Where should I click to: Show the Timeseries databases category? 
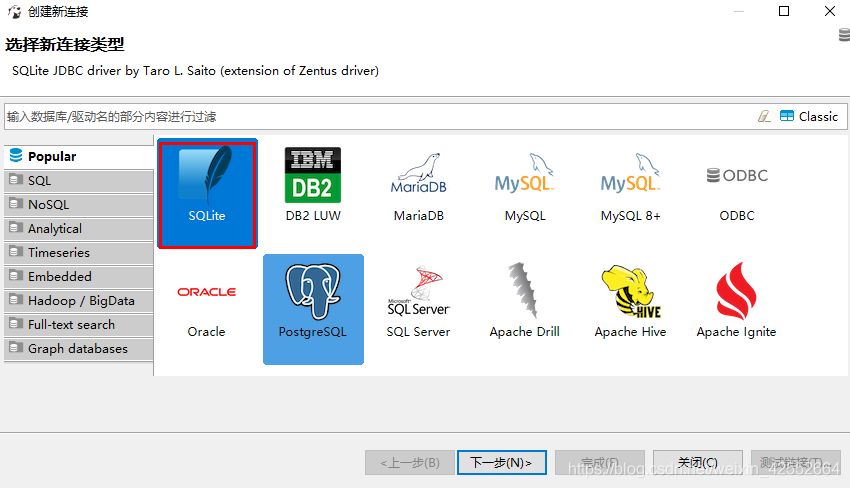tap(79, 253)
